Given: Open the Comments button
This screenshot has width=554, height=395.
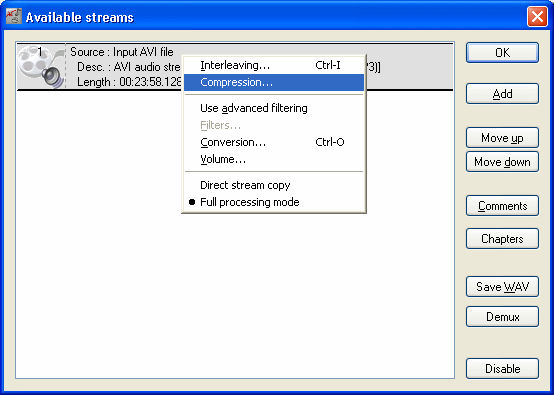Looking at the screenshot, I should coord(502,206).
